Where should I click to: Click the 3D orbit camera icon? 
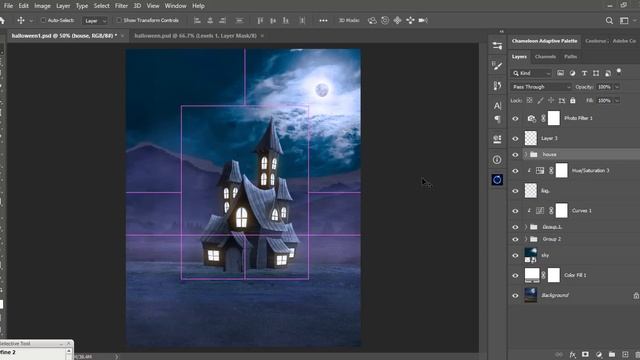372,20
